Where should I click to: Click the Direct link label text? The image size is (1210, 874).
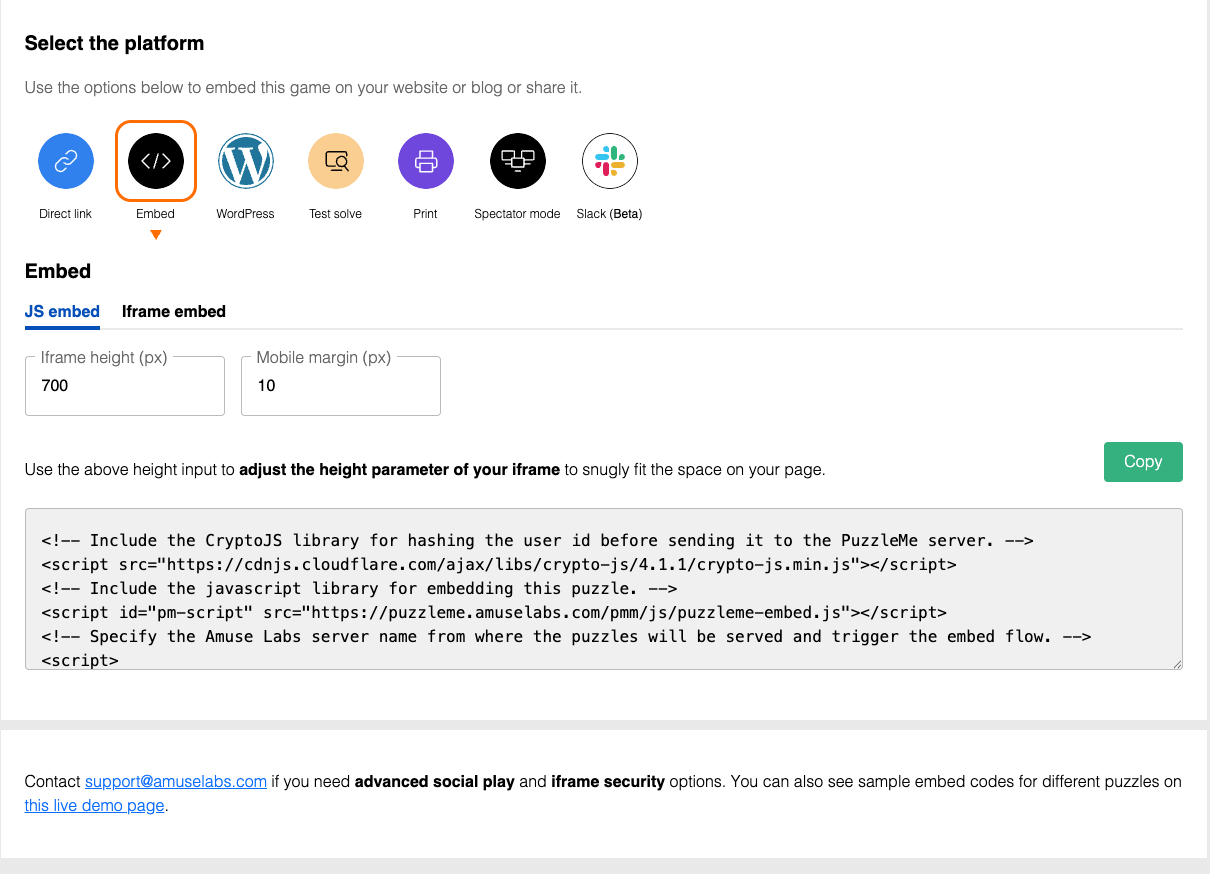tap(66, 214)
